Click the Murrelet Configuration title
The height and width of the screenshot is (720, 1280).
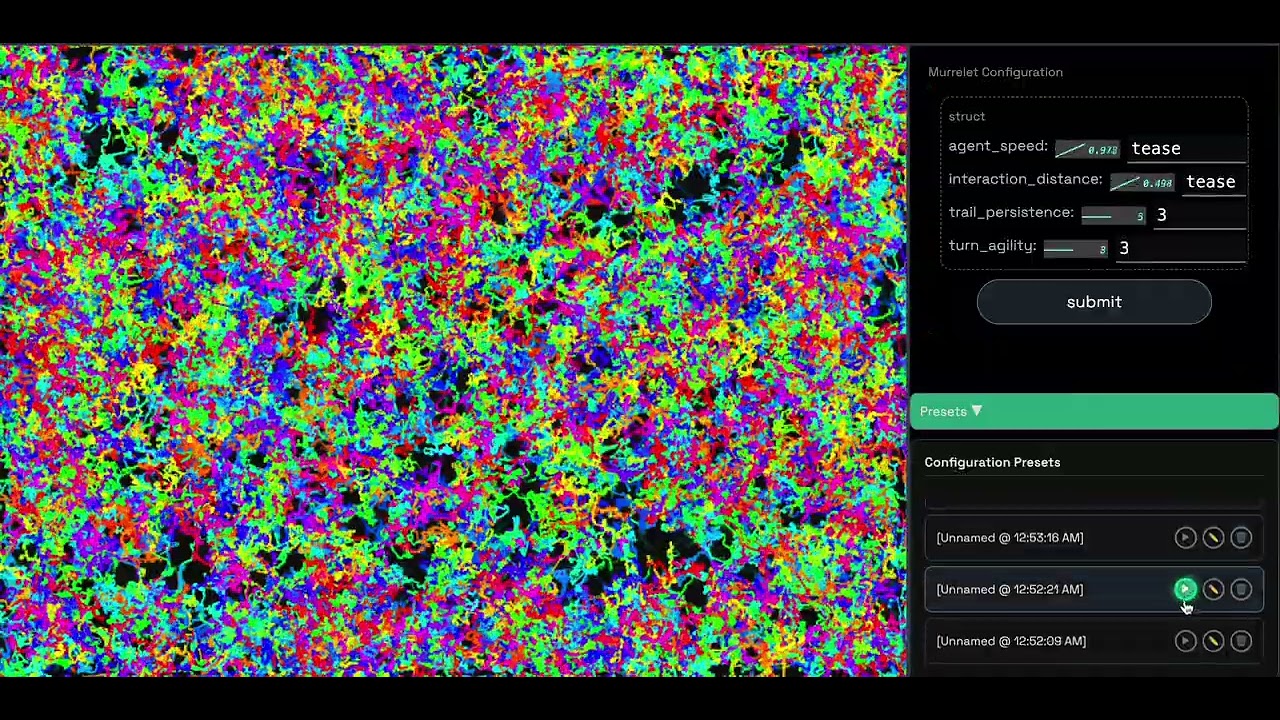(x=995, y=72)
